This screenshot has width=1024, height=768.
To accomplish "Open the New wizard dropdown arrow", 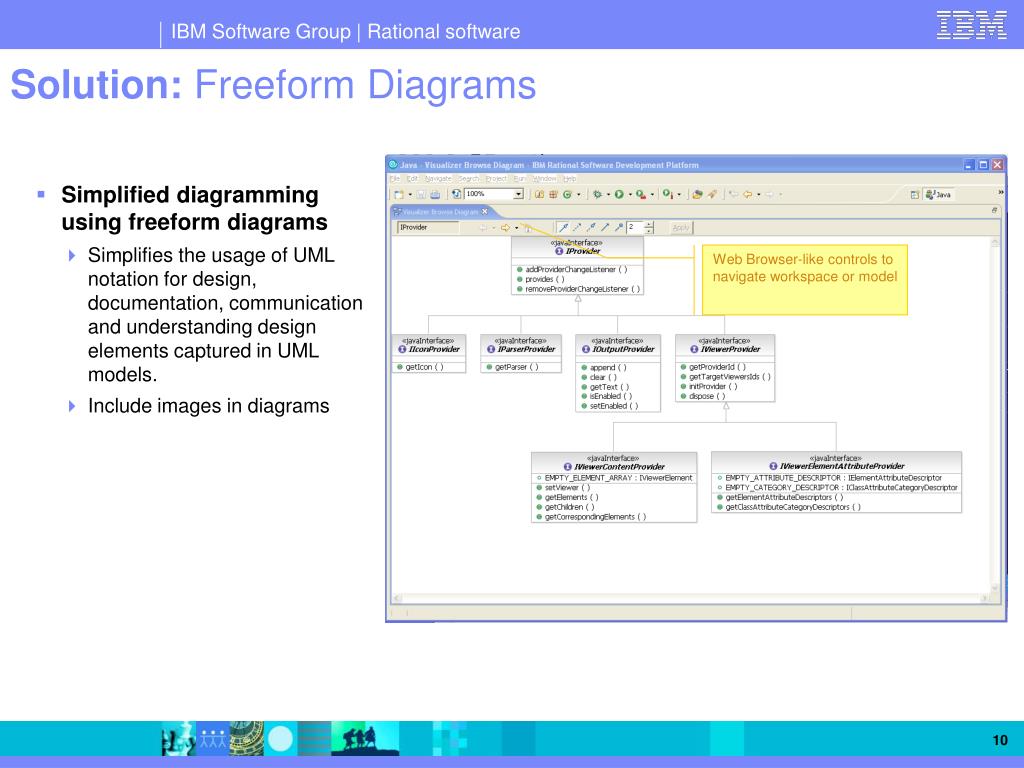I will (x=409, y=194).
